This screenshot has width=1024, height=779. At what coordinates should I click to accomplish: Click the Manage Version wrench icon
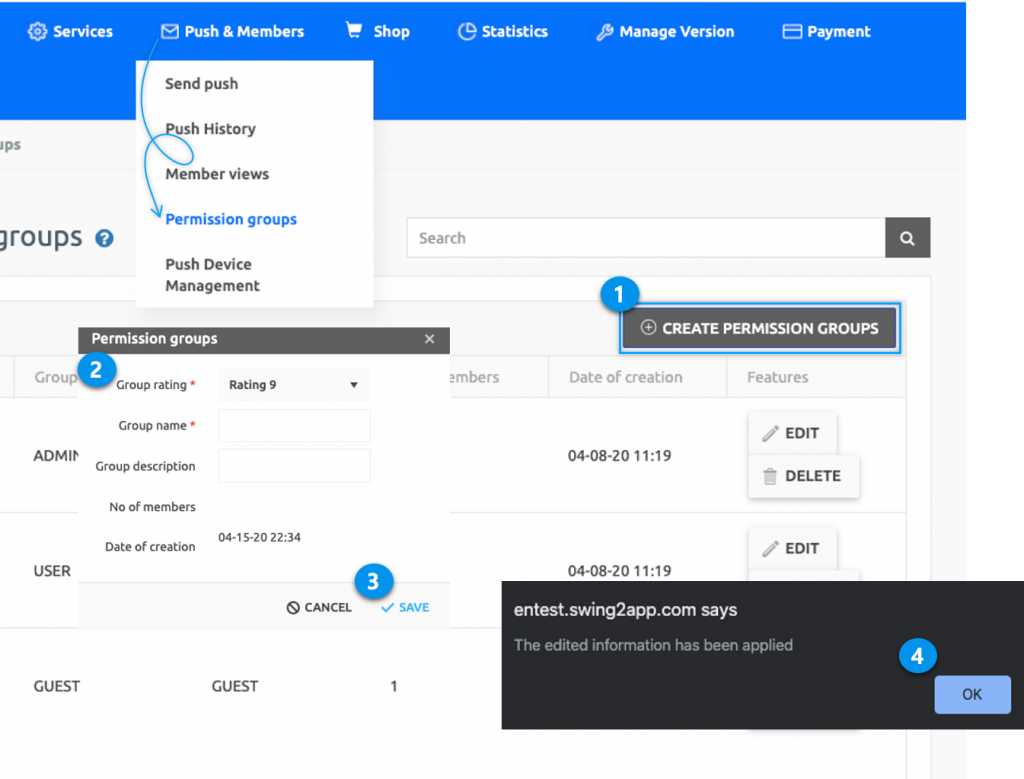point(604,31)
